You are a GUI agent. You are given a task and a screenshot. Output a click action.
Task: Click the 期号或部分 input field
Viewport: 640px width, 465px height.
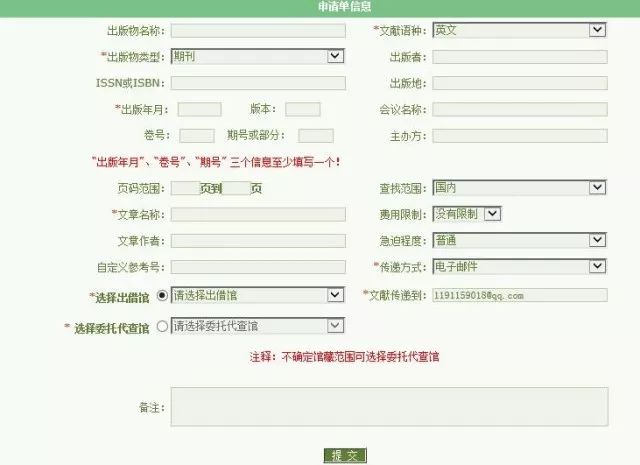tap(316, 136)
